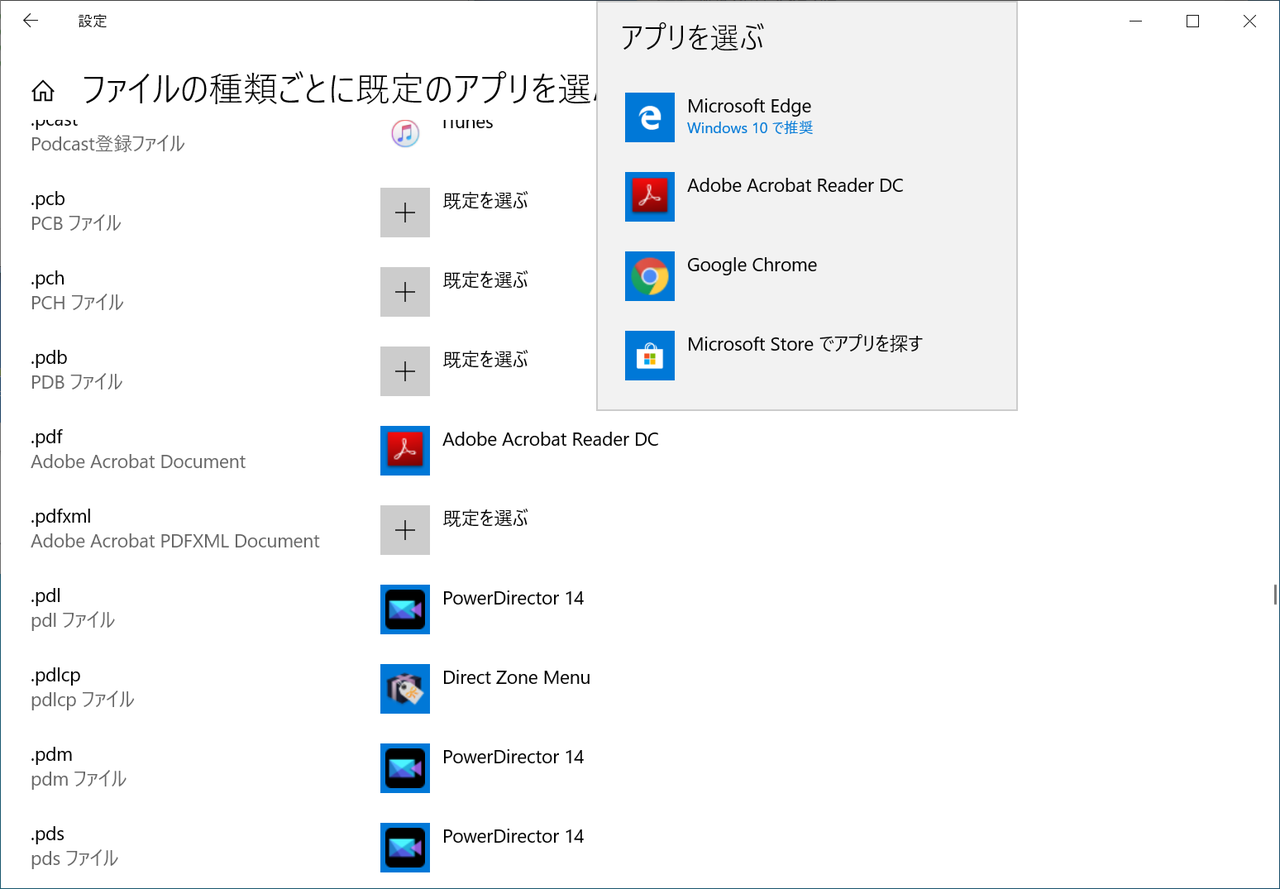Click the PCH ファイル description
Screen dimensions: 1280x889
[x=77, y=302]
